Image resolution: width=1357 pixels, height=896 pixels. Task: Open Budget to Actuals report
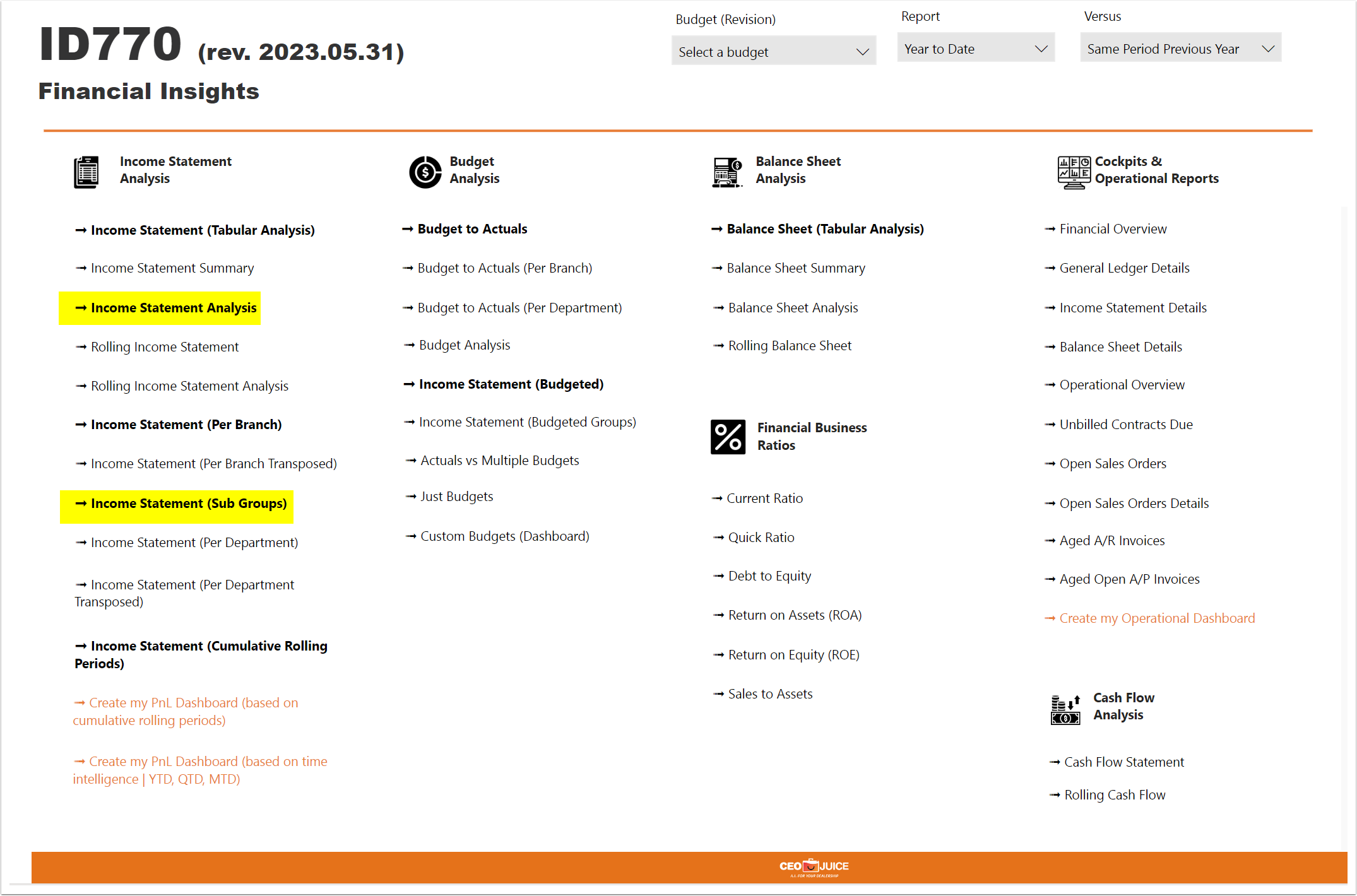pyautogui.click(x=465, y=229)
